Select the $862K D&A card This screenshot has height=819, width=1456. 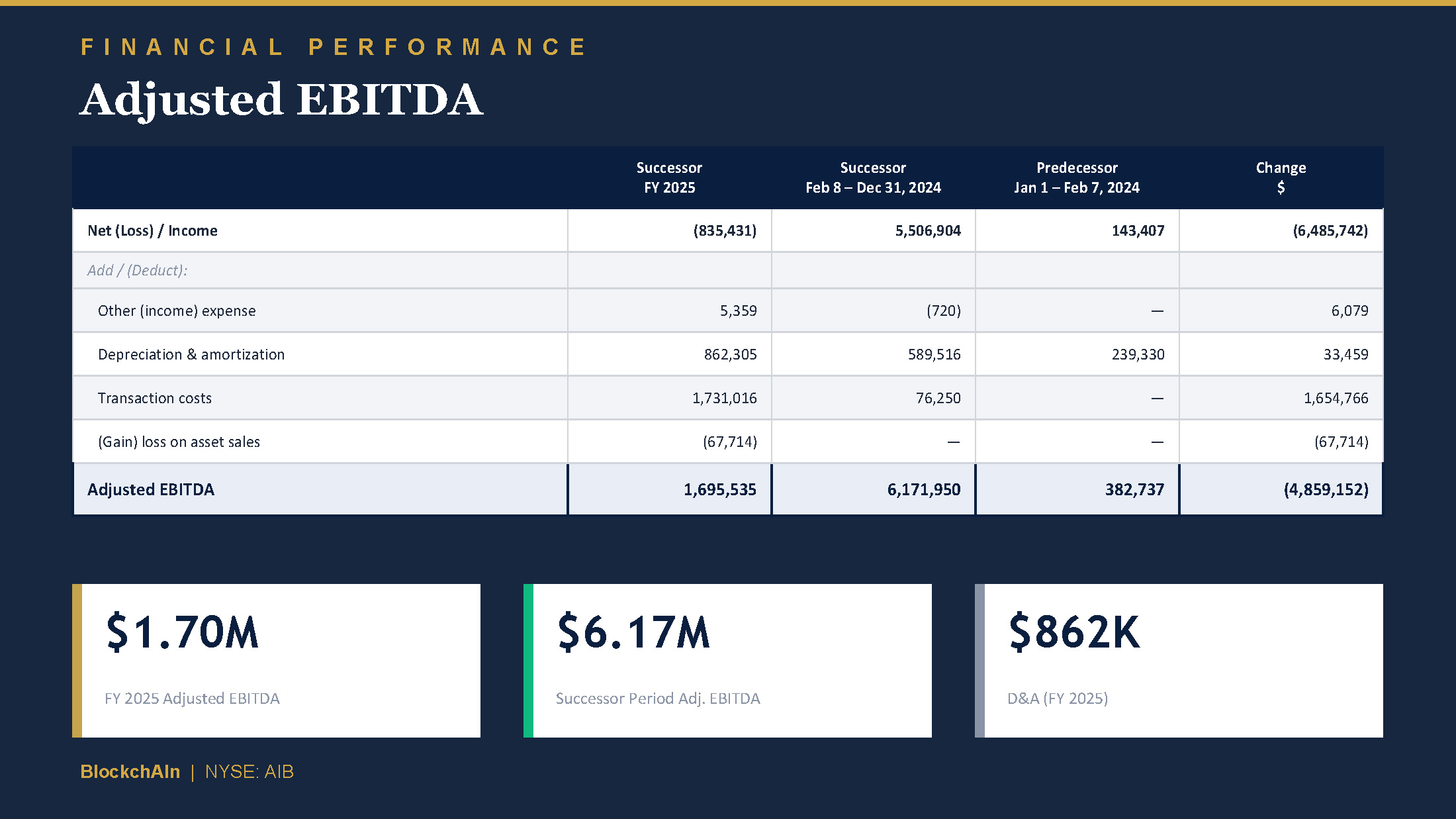(1179, 660)
